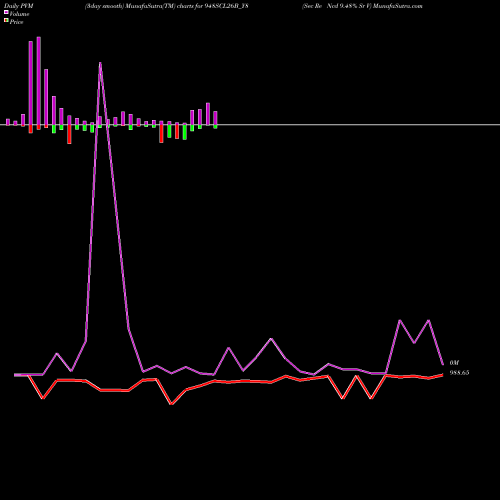Click the 988.65 price value label
This screenshot has width=500, height=500.
point(459,373)
